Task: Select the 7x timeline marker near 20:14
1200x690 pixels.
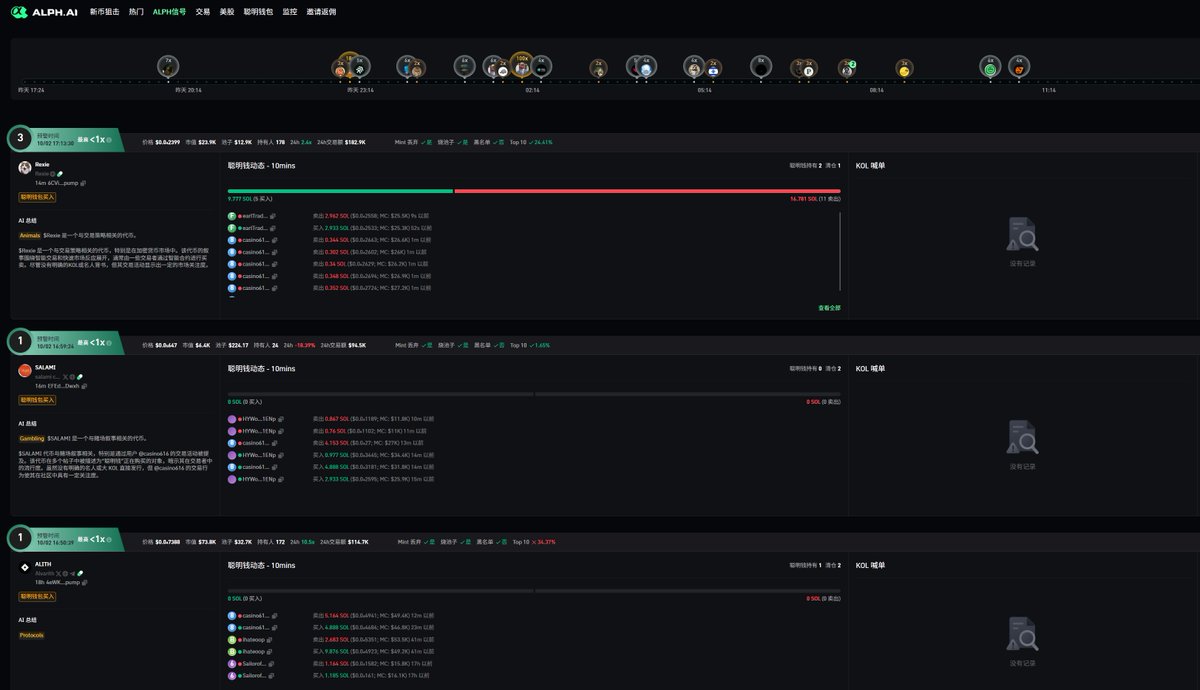Action: (168, 66)
